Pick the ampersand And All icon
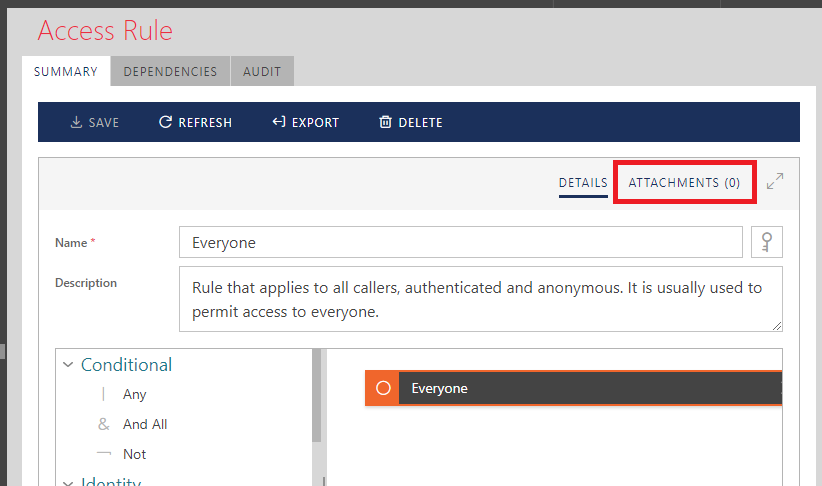The image size is (822, 486). 104,424
